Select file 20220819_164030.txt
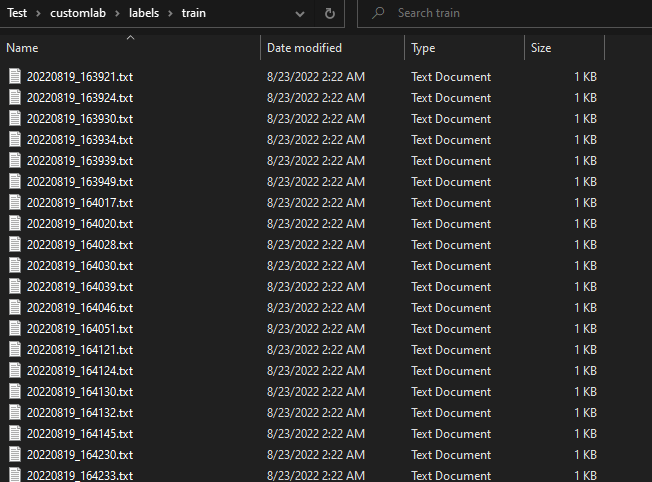Screen dimensions: 652x482 coord(80,266)
